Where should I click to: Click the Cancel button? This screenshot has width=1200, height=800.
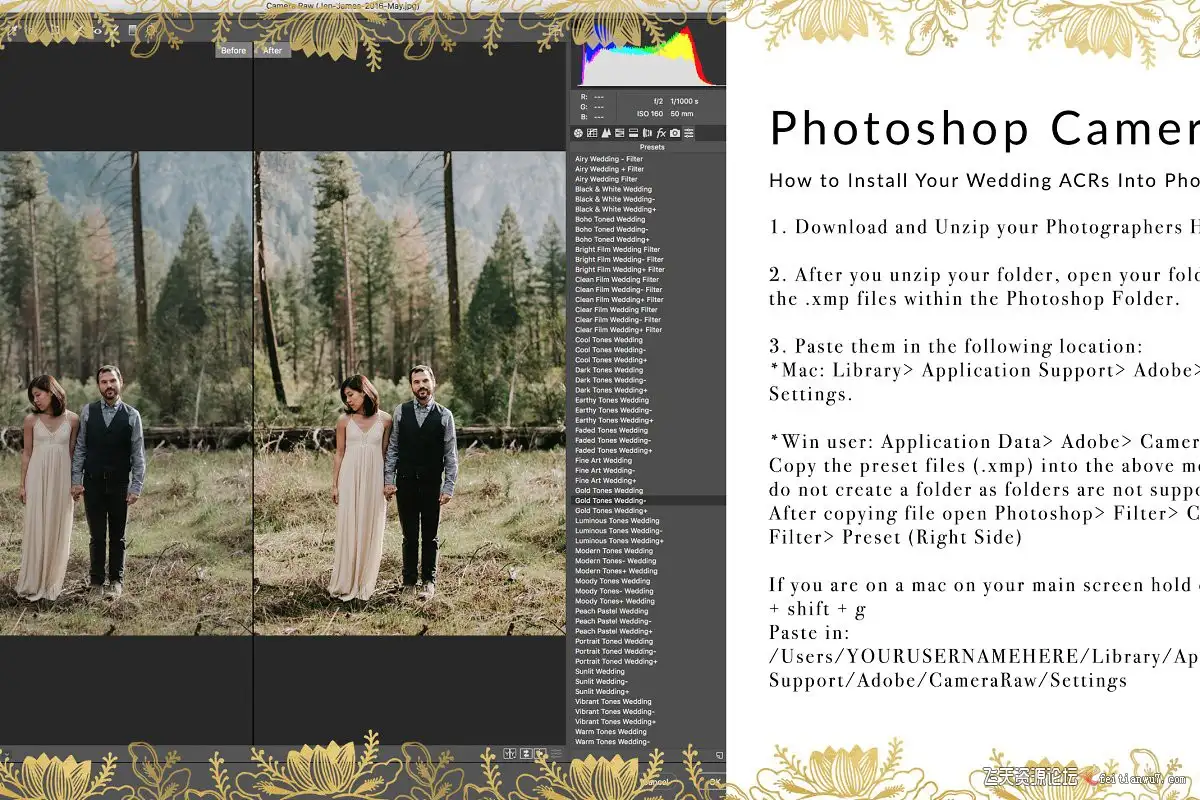click(x=655, y=782)
